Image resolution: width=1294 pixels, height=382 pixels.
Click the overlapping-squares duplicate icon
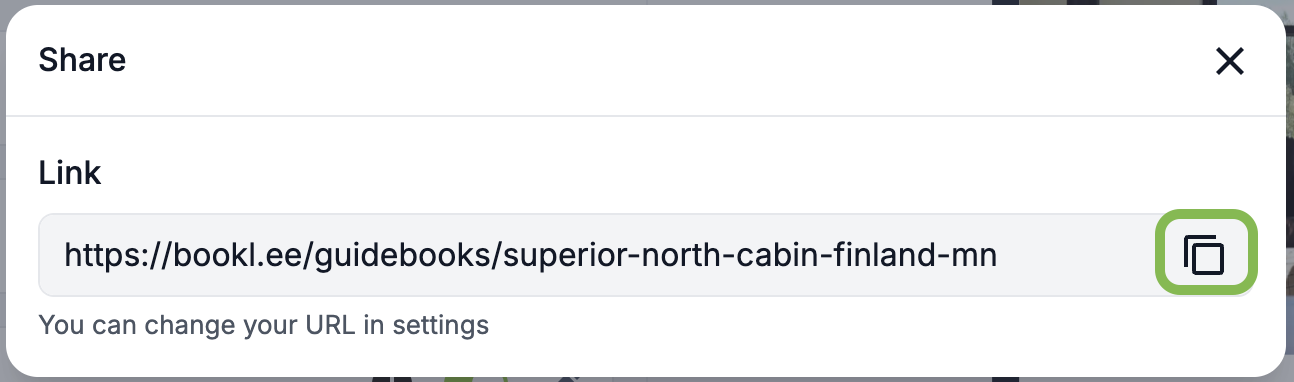click(1205, 254)
